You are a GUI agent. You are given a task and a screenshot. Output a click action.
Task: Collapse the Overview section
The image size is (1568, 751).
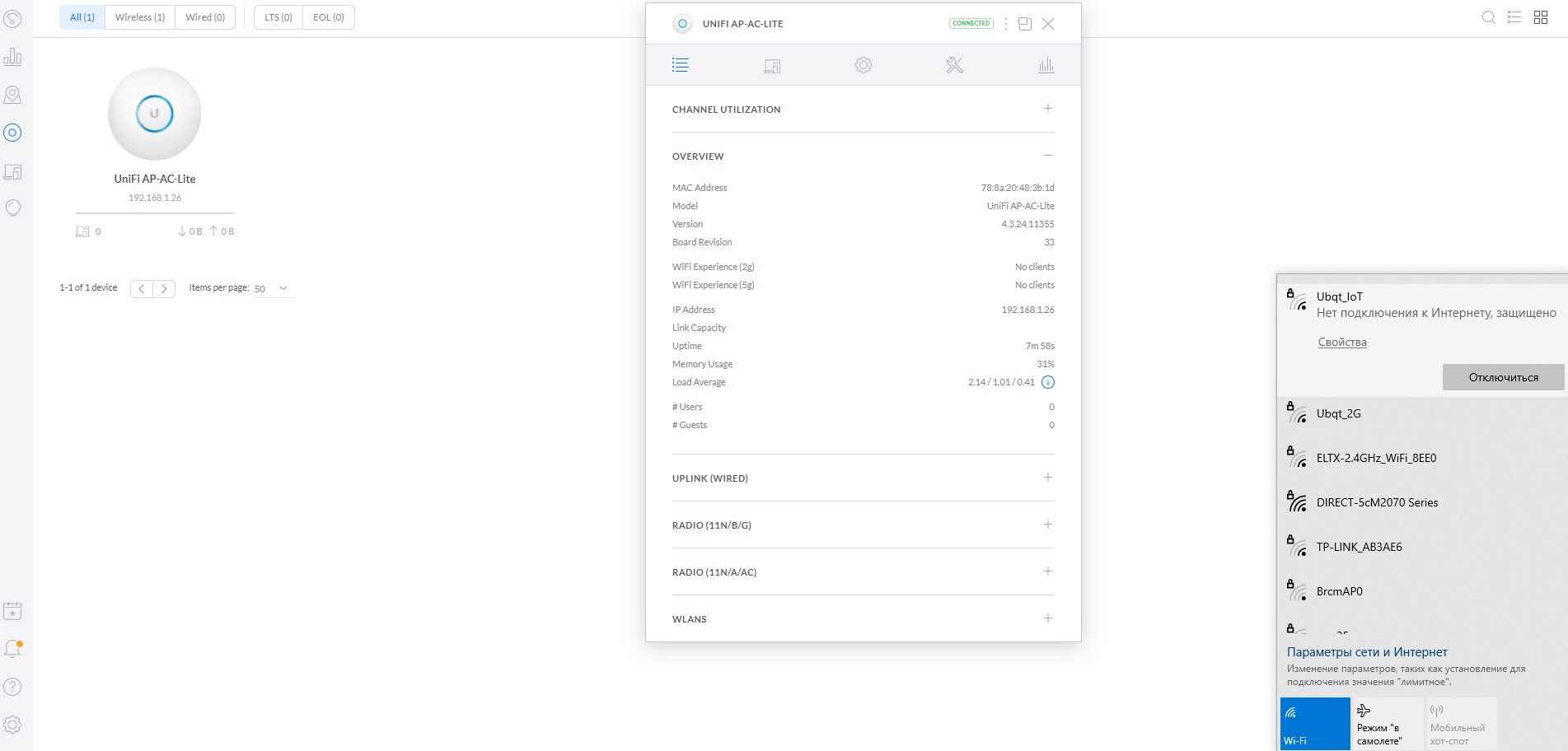tap(1048, 156)
